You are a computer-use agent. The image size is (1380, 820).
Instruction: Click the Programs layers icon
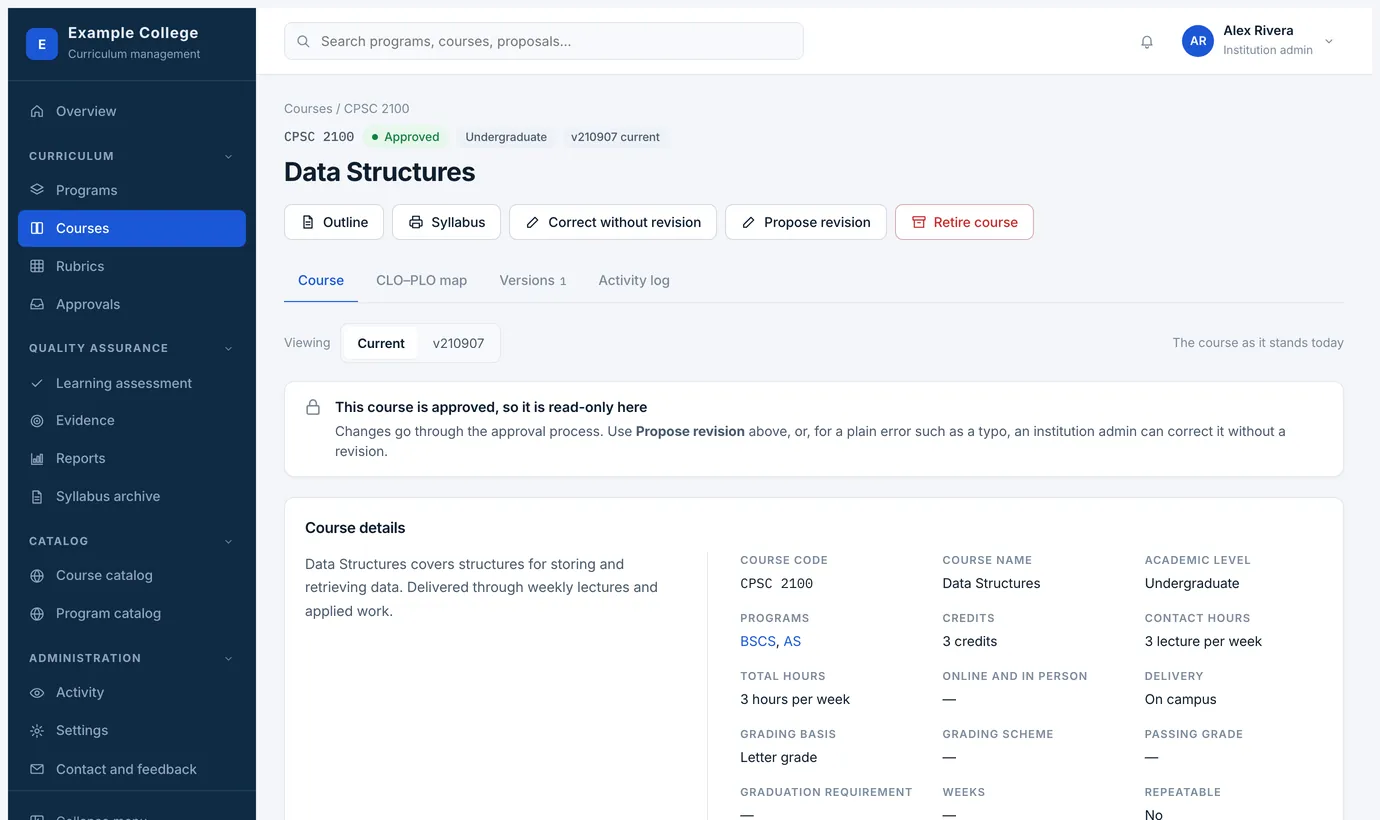[37, 190]
